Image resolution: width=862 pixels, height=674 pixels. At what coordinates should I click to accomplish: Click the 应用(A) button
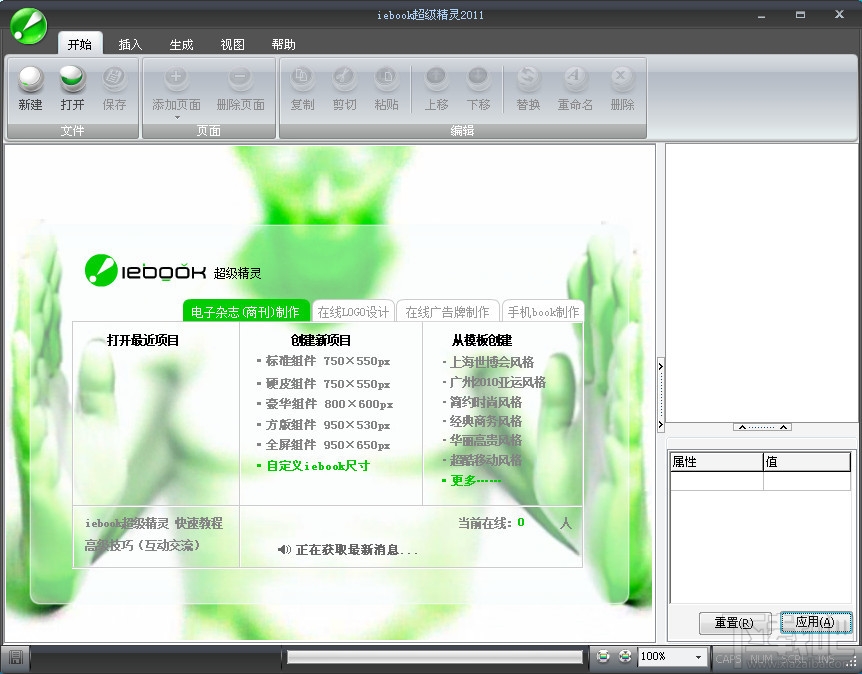tap(816, 622)
